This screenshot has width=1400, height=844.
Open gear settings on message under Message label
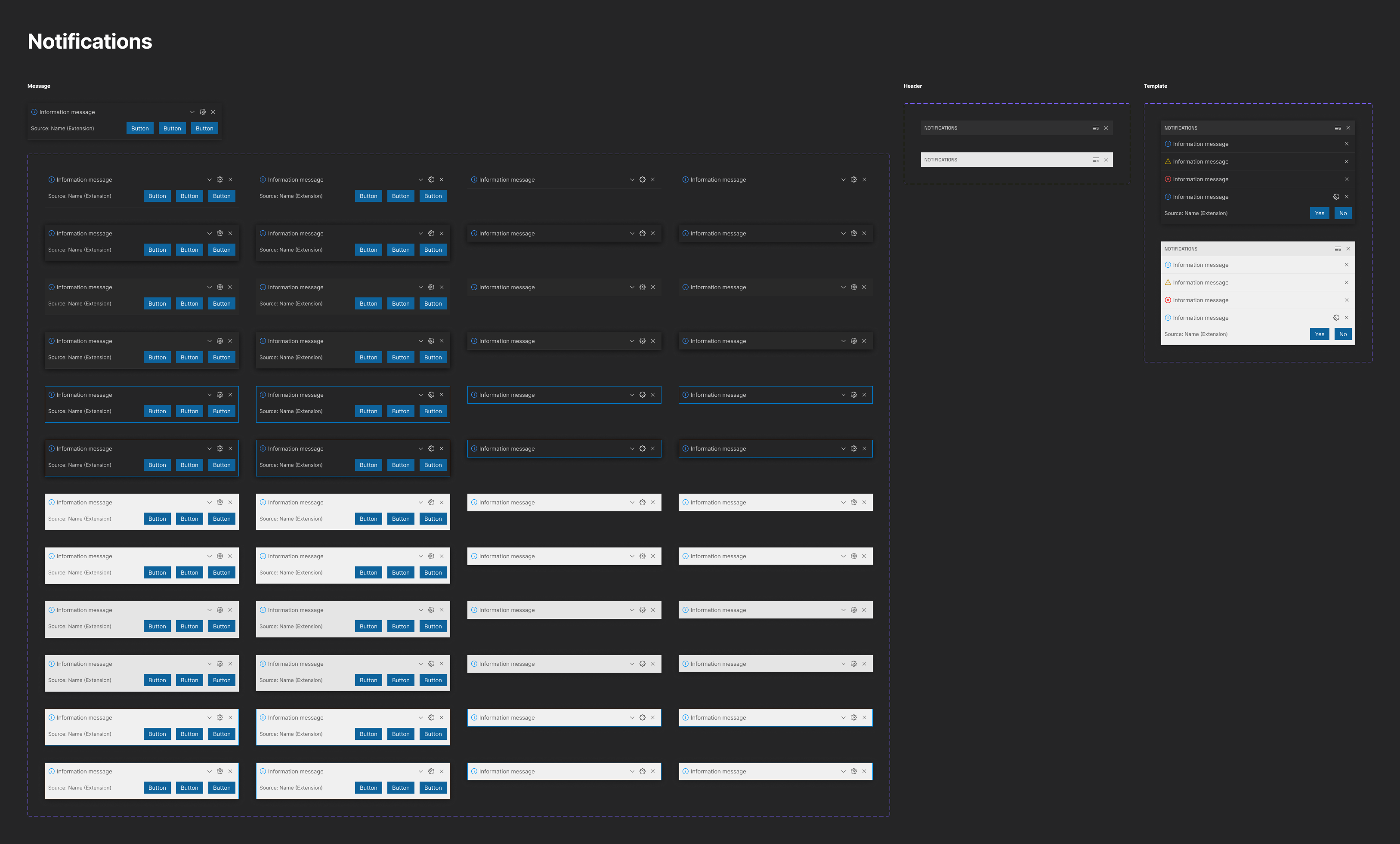[x=203, y=112]
